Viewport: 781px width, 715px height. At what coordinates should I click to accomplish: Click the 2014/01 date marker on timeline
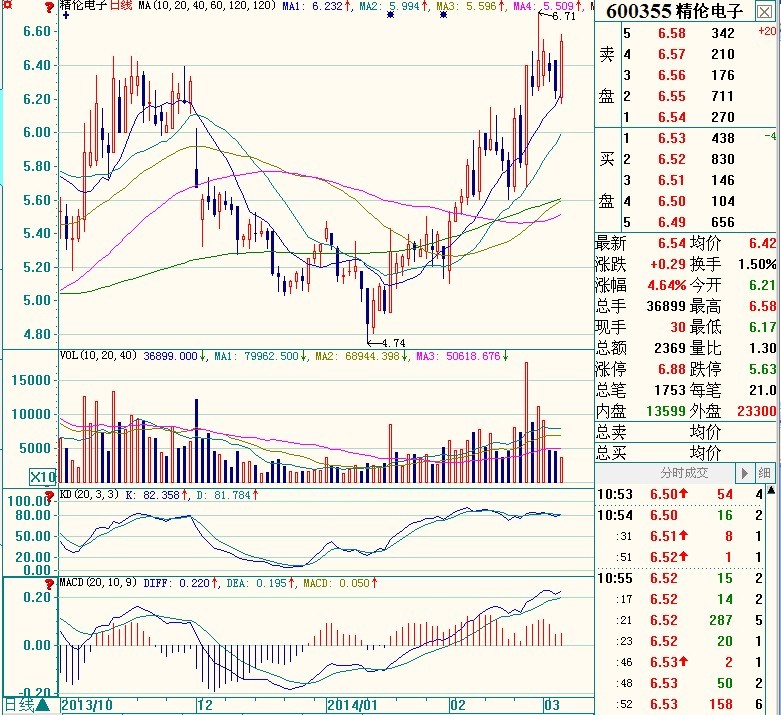click(352, 705)
